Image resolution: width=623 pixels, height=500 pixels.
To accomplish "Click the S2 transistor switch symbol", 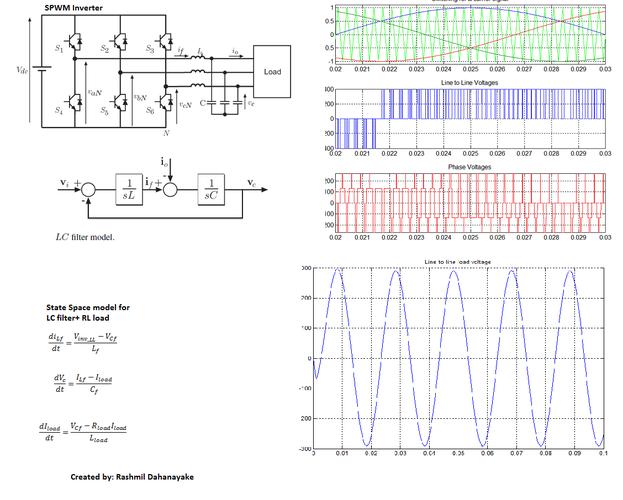I will click(x=120, y=41).
